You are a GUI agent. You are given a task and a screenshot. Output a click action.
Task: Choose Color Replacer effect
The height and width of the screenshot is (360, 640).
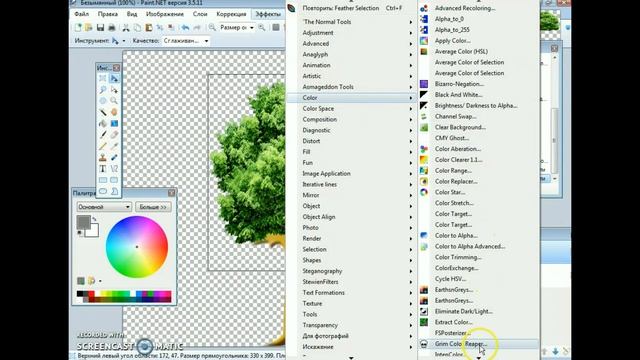point(478,181)
